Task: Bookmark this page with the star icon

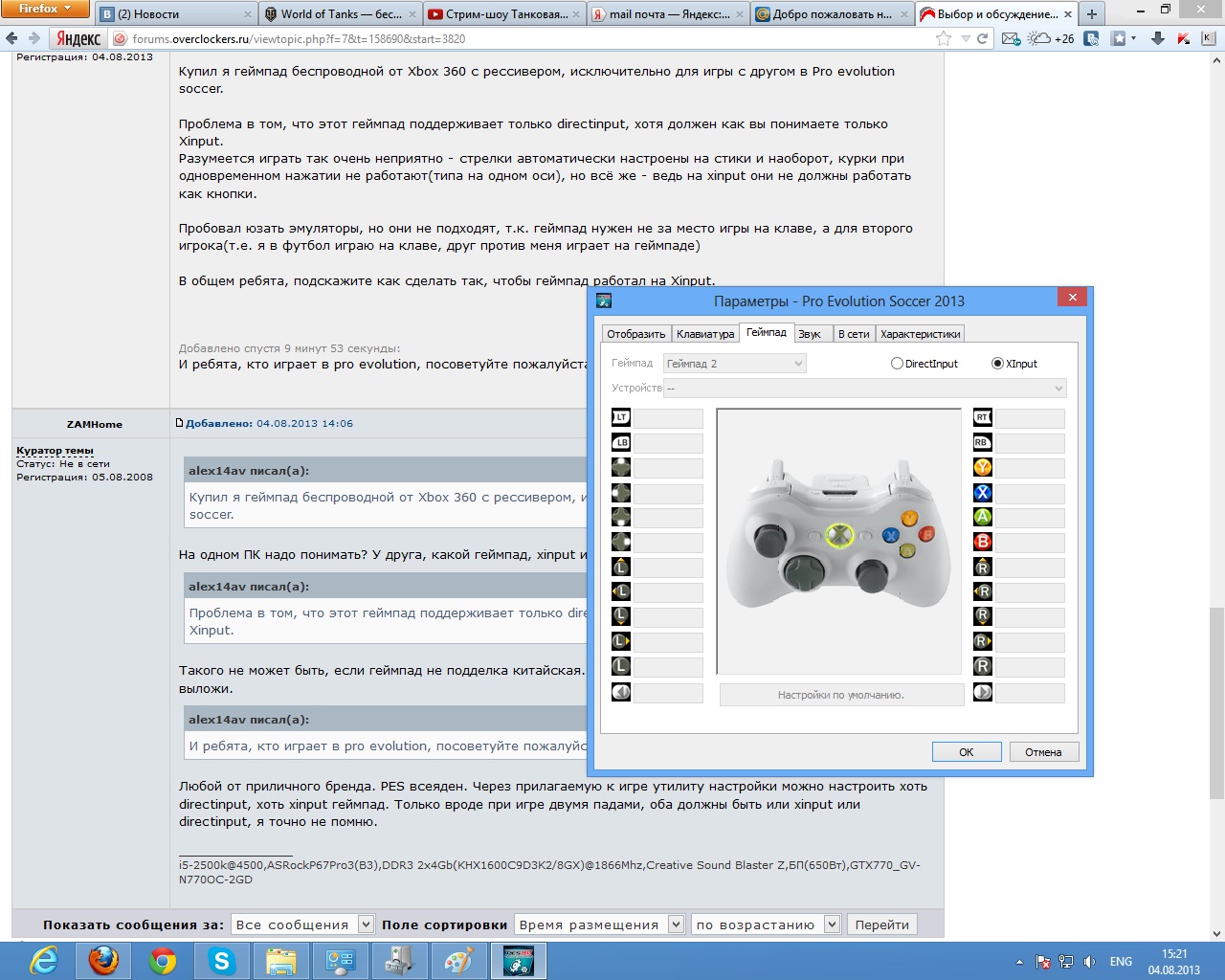Action: (x=944, y=38)
